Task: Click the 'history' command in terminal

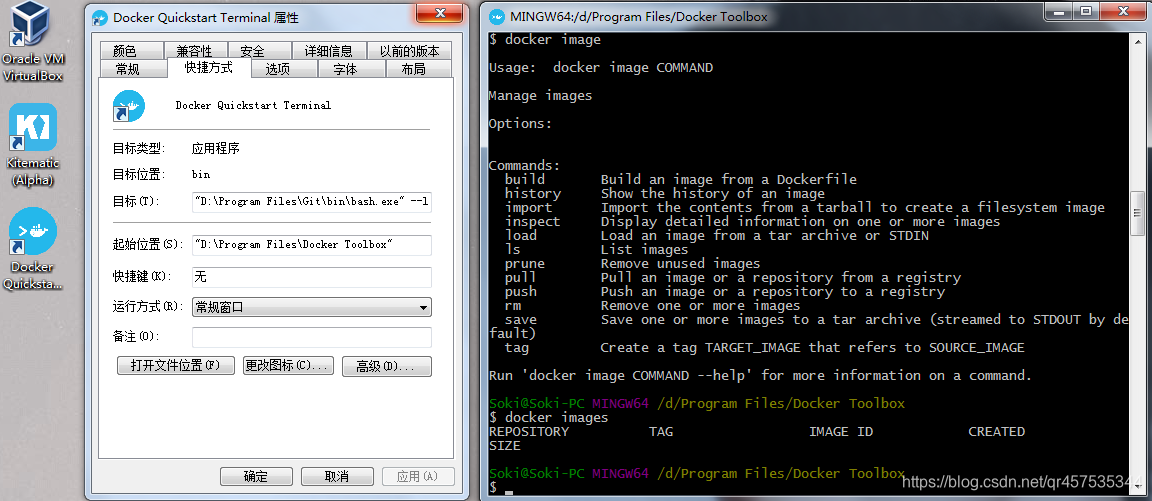Action: pos(533,193)
